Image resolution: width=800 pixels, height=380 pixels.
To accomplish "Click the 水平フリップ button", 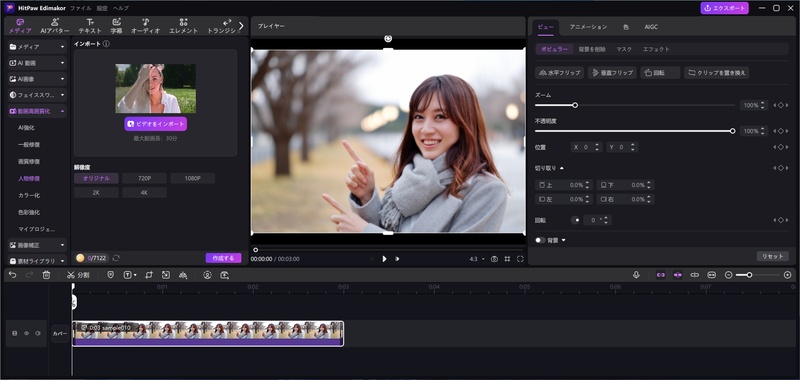I will coord(560,73).
